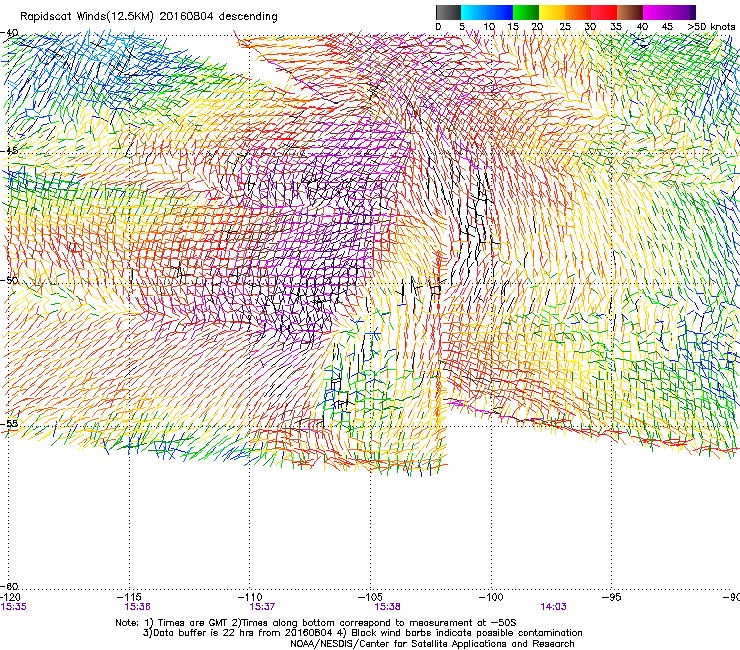740x650 pixels.
Task: Click the red 30-35 knots color band
Action: pyautogui.click(x=604, y=12)
